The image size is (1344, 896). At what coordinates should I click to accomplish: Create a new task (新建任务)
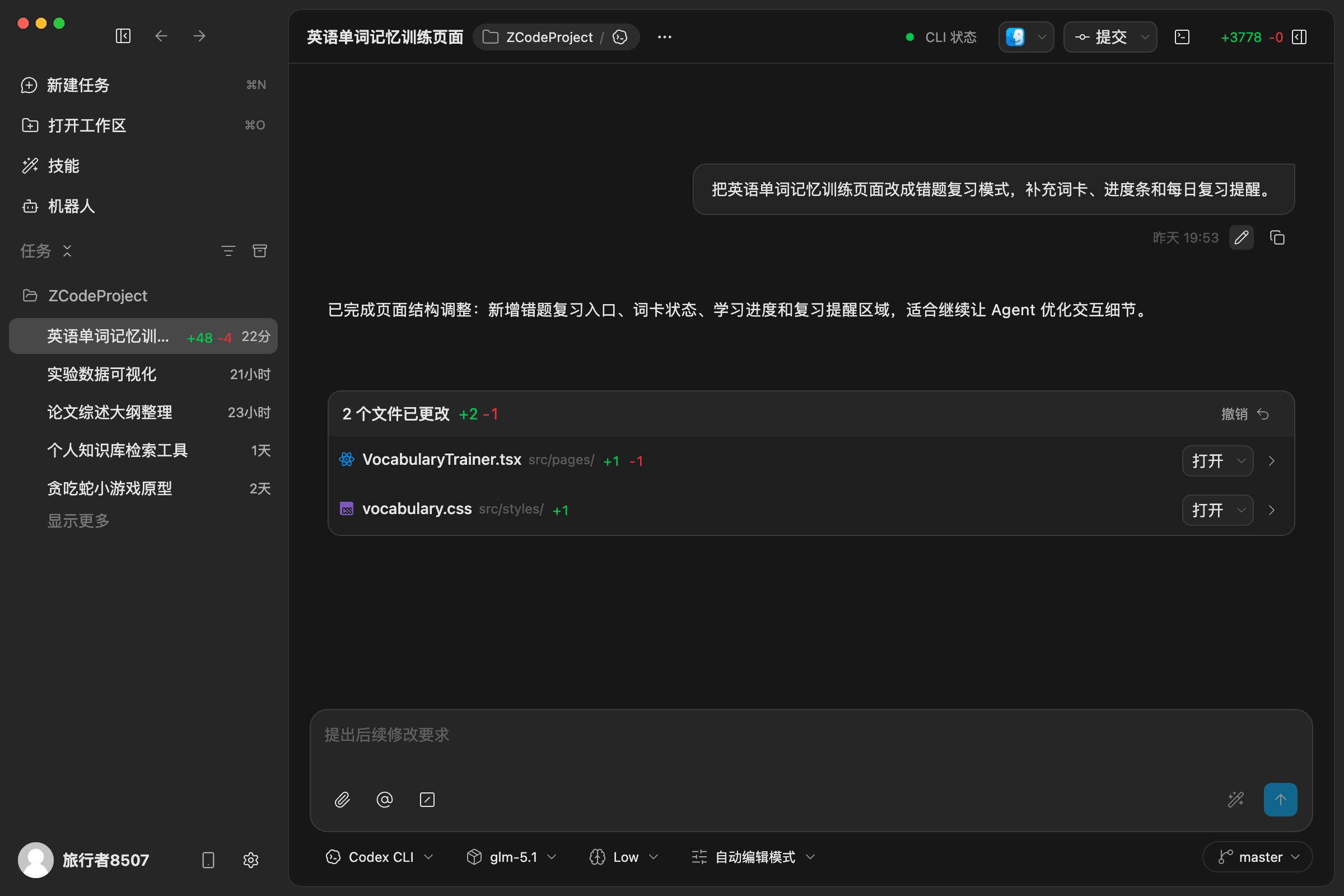(143, 85)
